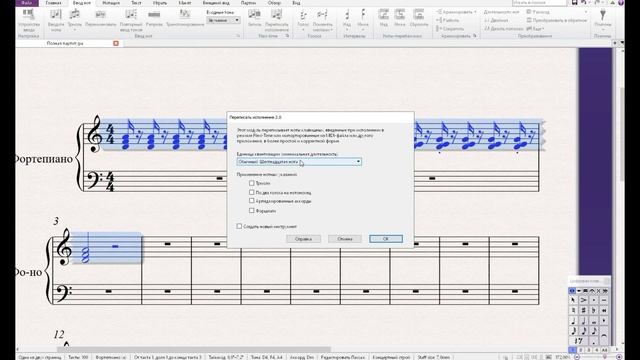Image resolution: width=640 pixels, height=360 pixels.
Task: Open the Поменять местами dropdown
Action: pyautogui.click(x=322, y=20)
